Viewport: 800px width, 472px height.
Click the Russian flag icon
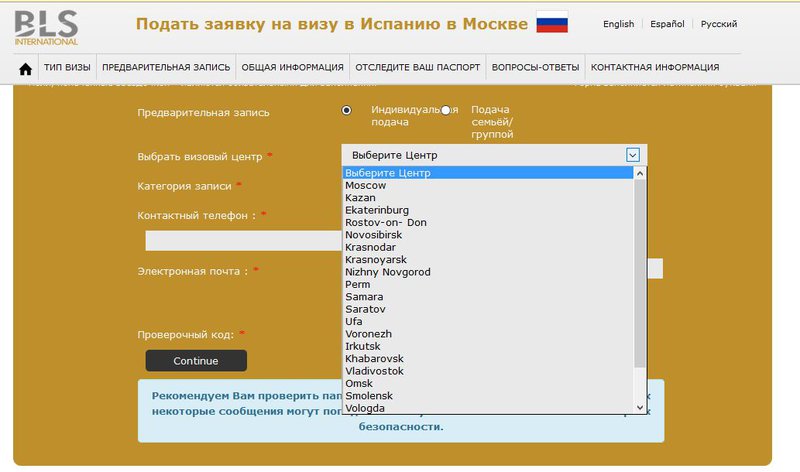pos(552,23)
